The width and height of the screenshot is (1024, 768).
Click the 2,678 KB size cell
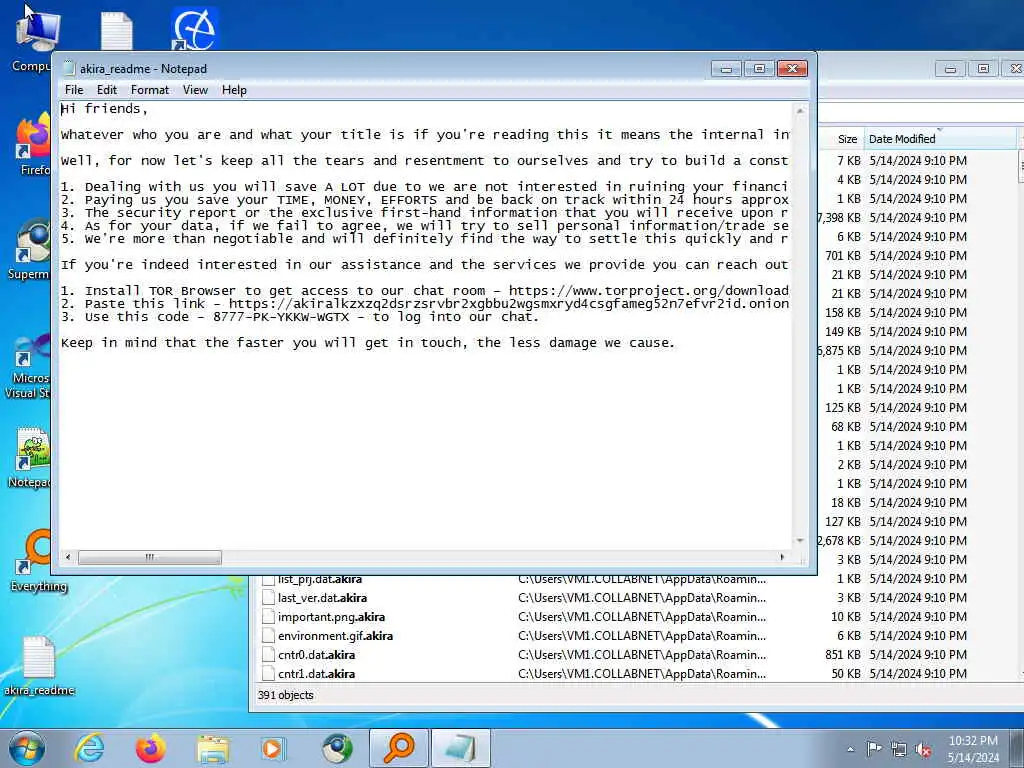tap(839, 541)
